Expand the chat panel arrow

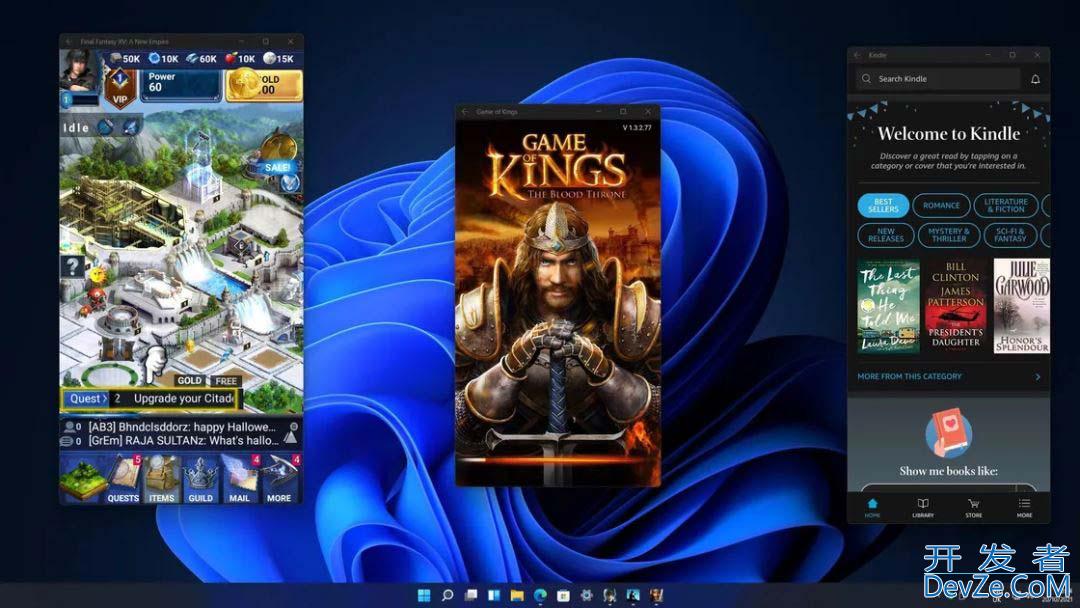coord(291,437)
